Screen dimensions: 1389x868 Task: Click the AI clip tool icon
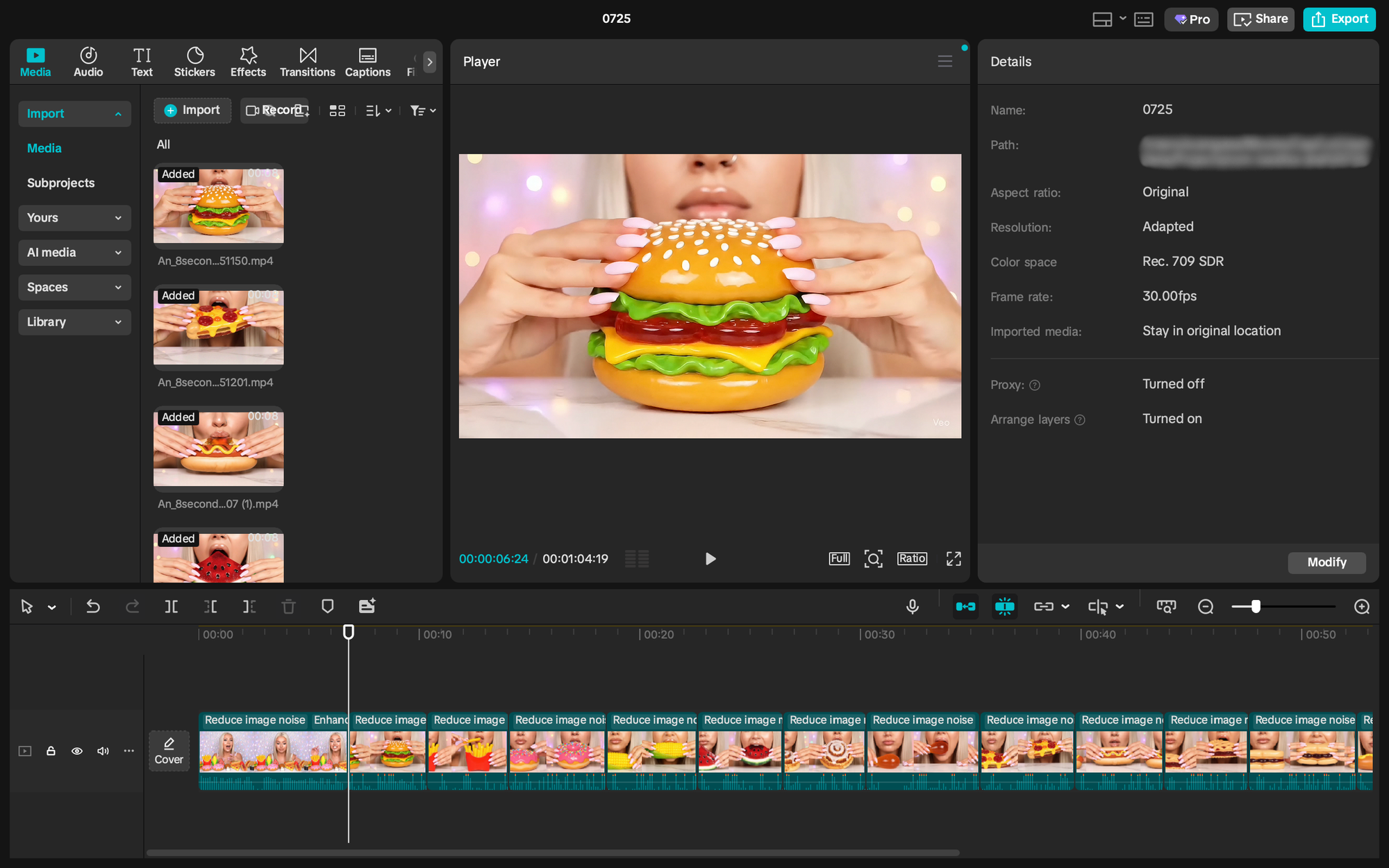click(367, 606)
